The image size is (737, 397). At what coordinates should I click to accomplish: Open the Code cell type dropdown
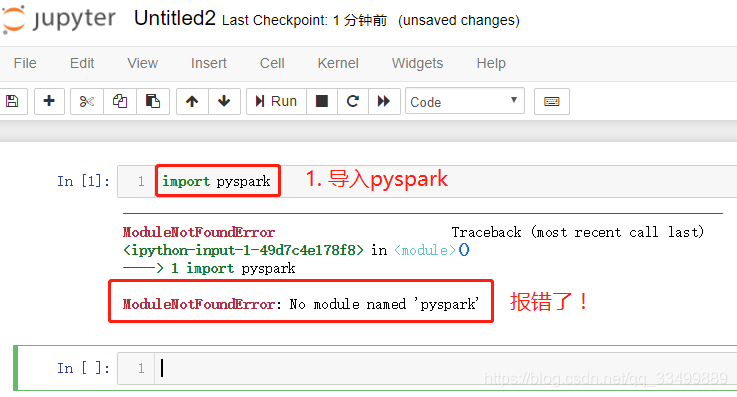coord(465,101)
